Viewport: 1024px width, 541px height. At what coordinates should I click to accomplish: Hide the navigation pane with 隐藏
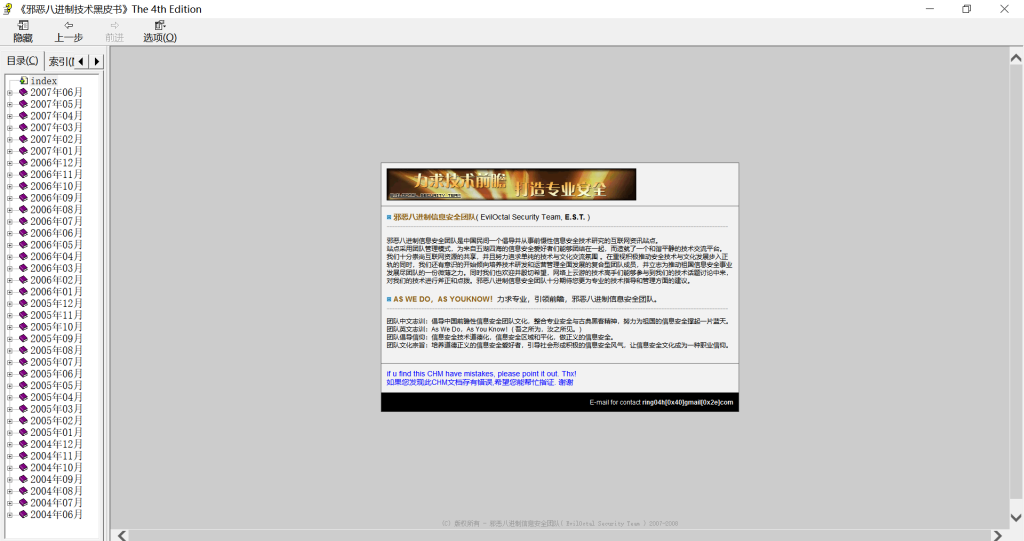[23, 31]
